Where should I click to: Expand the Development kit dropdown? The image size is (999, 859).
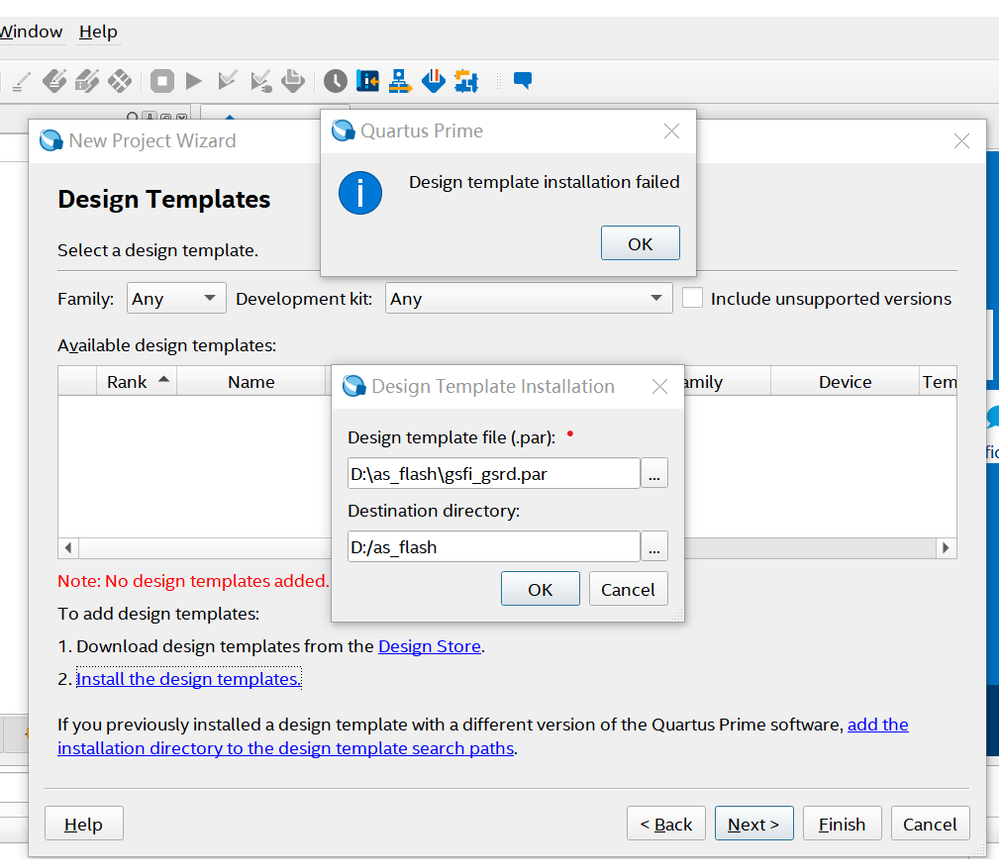click(x=528, y=298)
